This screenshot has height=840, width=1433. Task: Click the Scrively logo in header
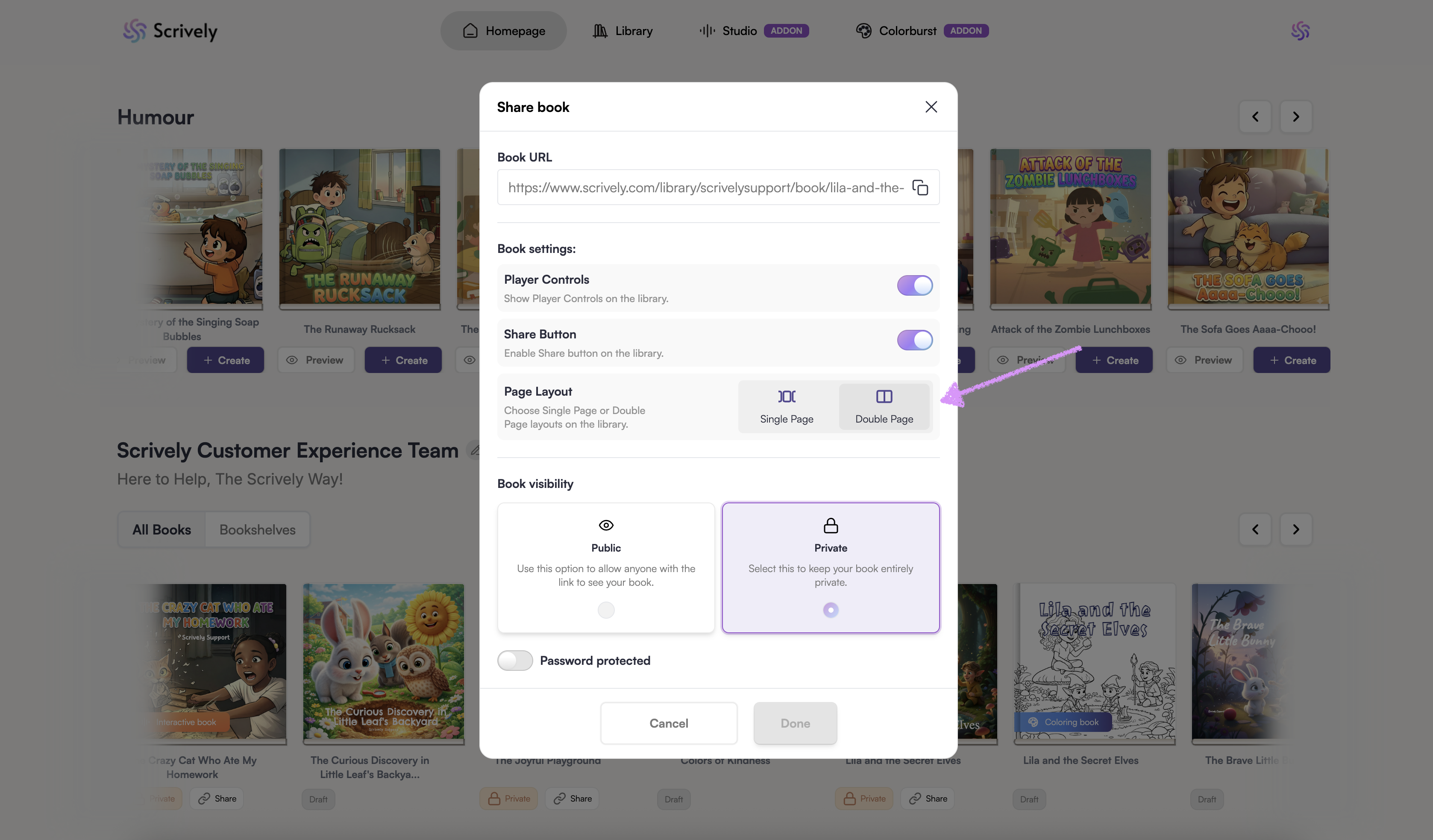[170, 31]
